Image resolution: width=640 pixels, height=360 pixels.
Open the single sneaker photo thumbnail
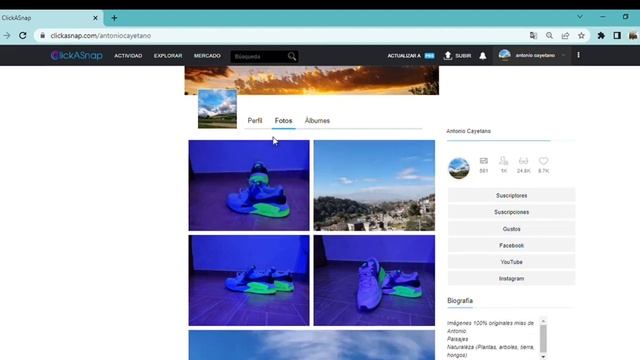(249, 185)
